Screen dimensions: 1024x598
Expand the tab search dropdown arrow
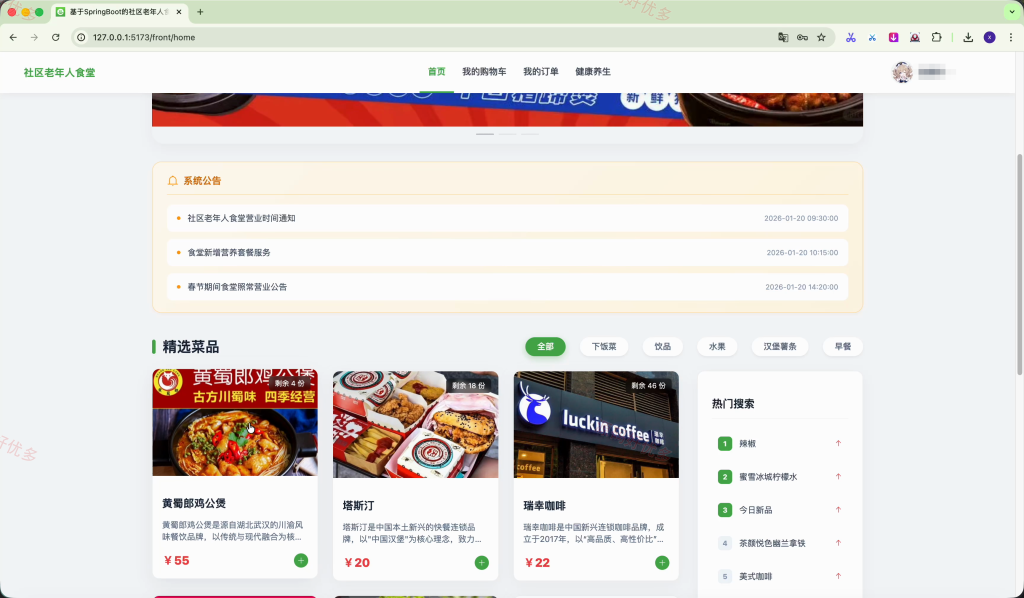(1012, 12)
